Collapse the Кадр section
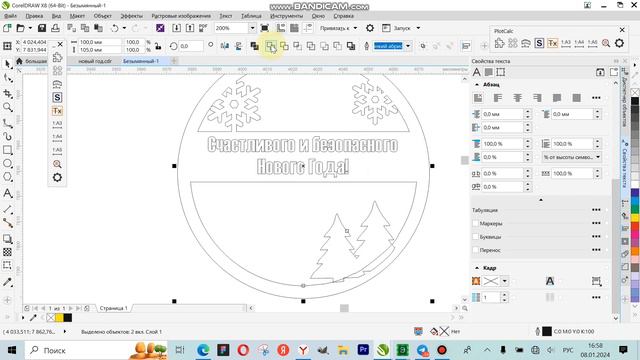 tap(477, 268)
